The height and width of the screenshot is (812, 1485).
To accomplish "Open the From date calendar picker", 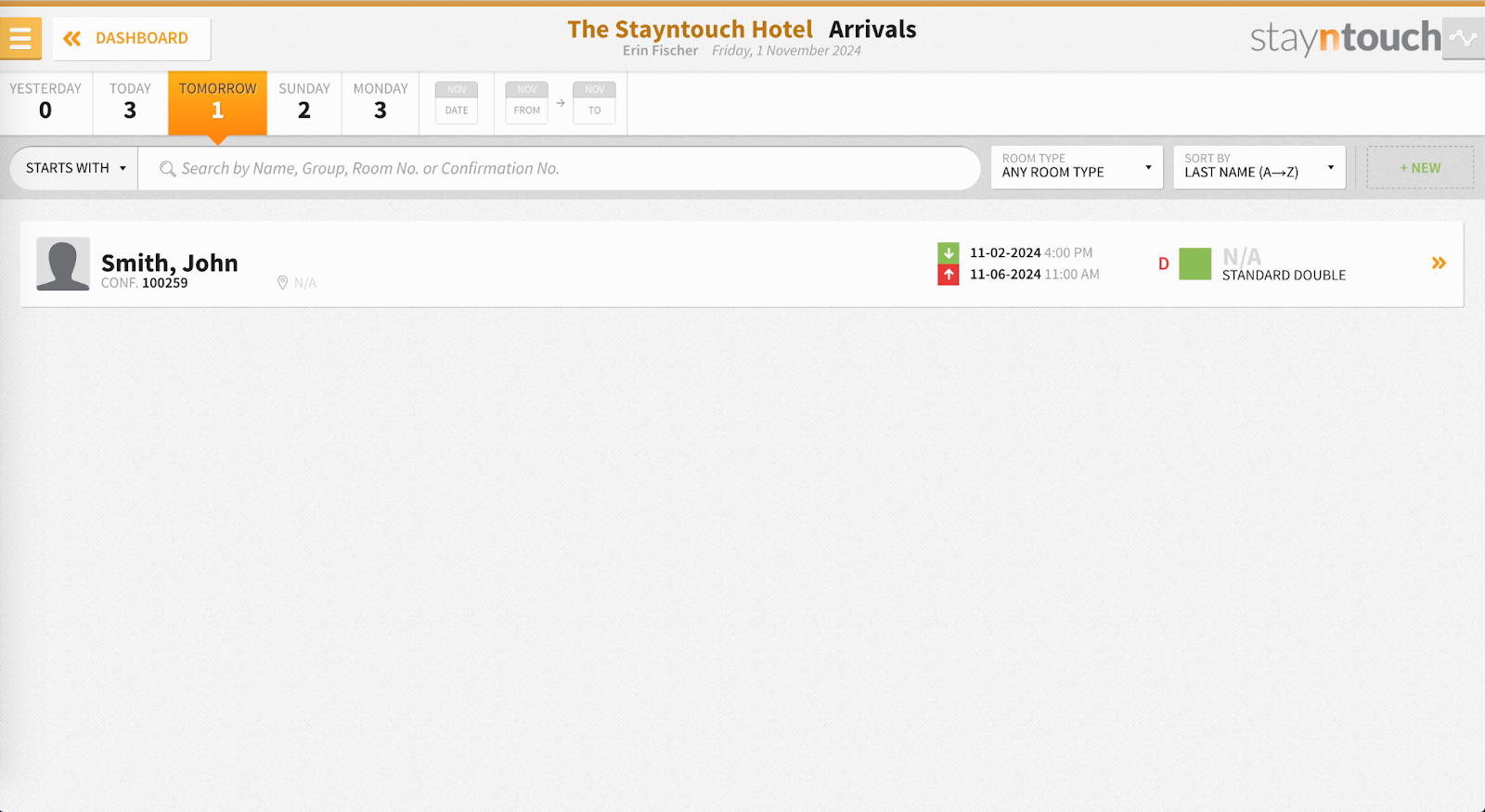I will pos(527,102).
